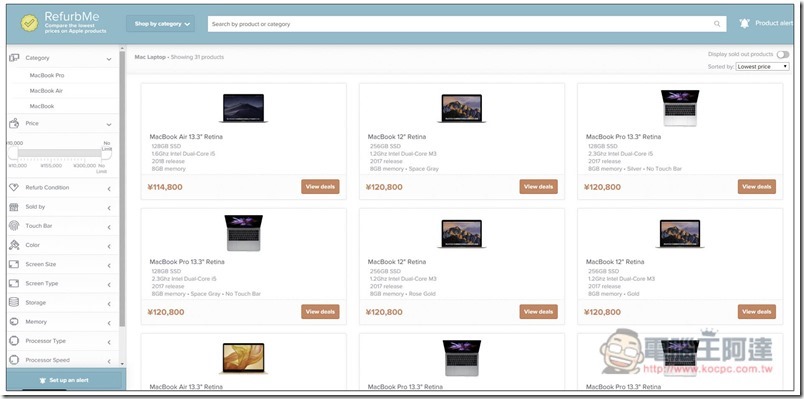Select MacBook Pro category item

pyautogui.click(x=47, y=75)
